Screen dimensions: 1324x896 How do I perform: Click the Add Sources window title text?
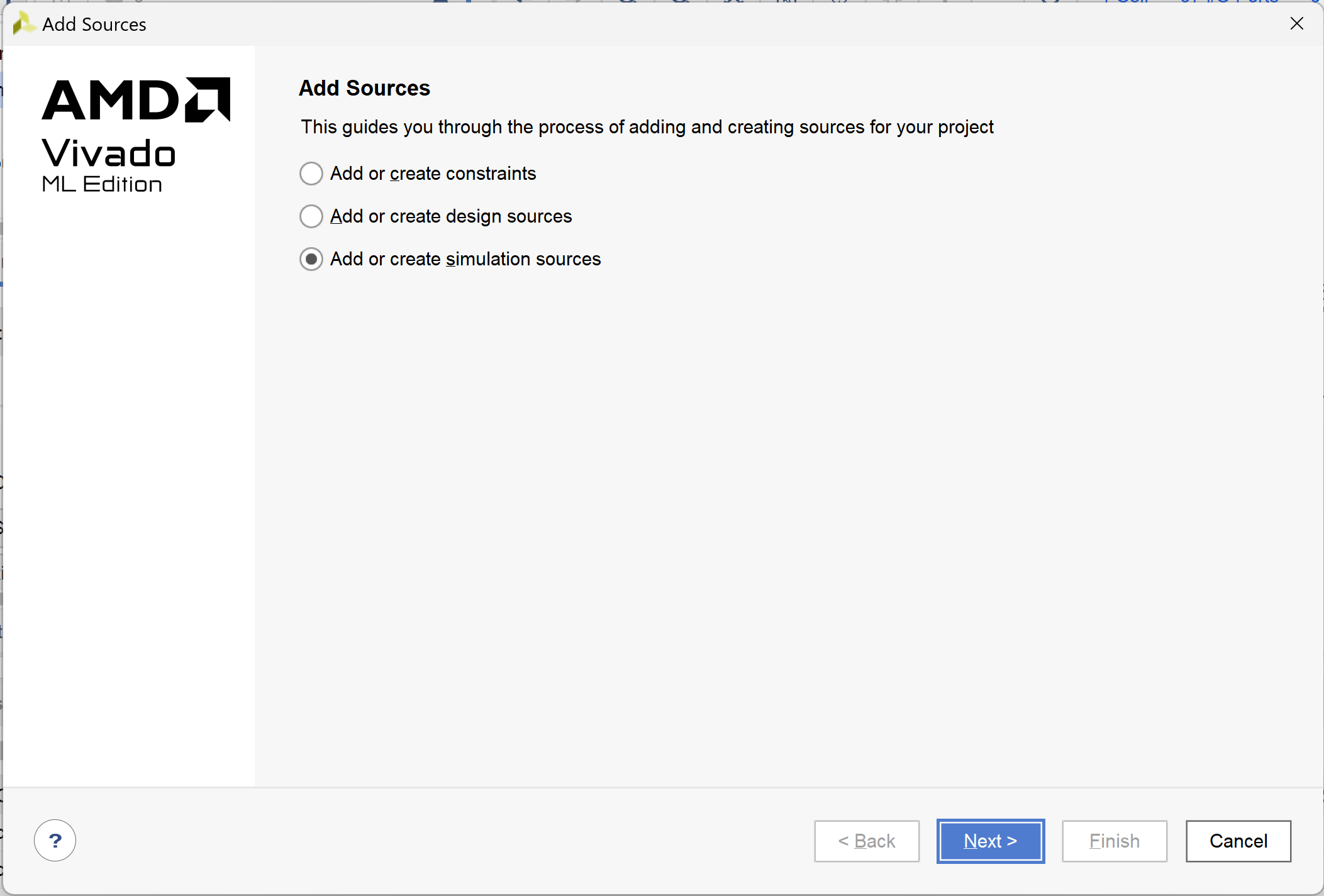(x=94, y=25)
